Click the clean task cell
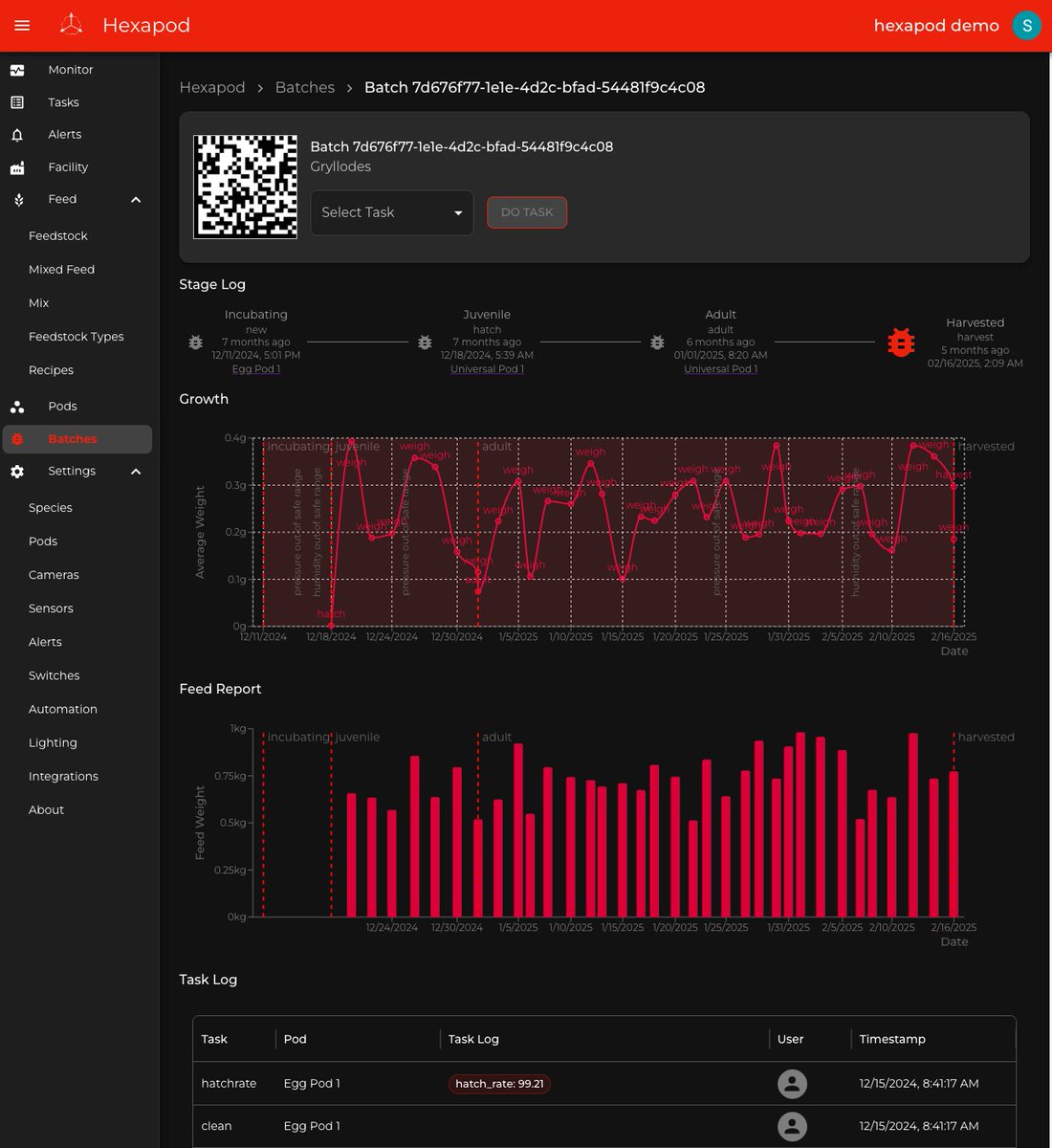 click(x=216, y=1126)
